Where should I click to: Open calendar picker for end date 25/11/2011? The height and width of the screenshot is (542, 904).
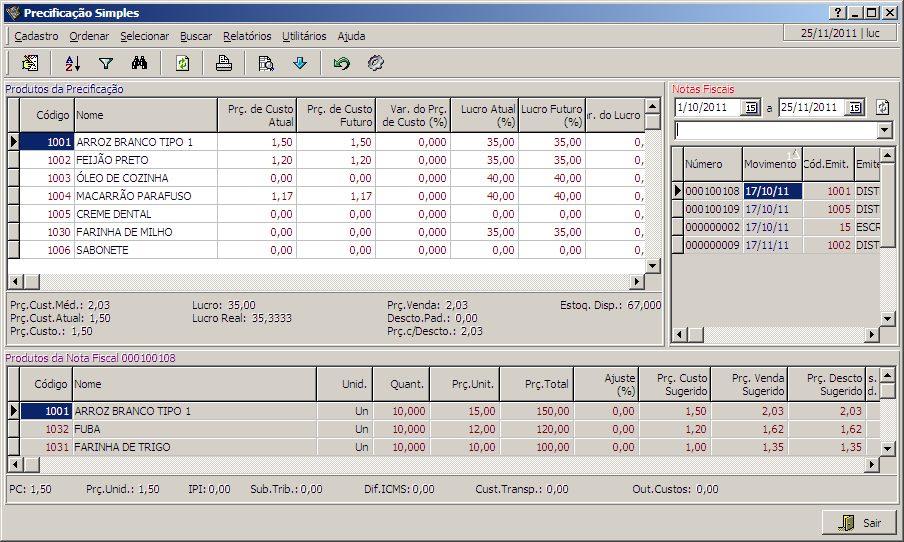pos(855,107)
